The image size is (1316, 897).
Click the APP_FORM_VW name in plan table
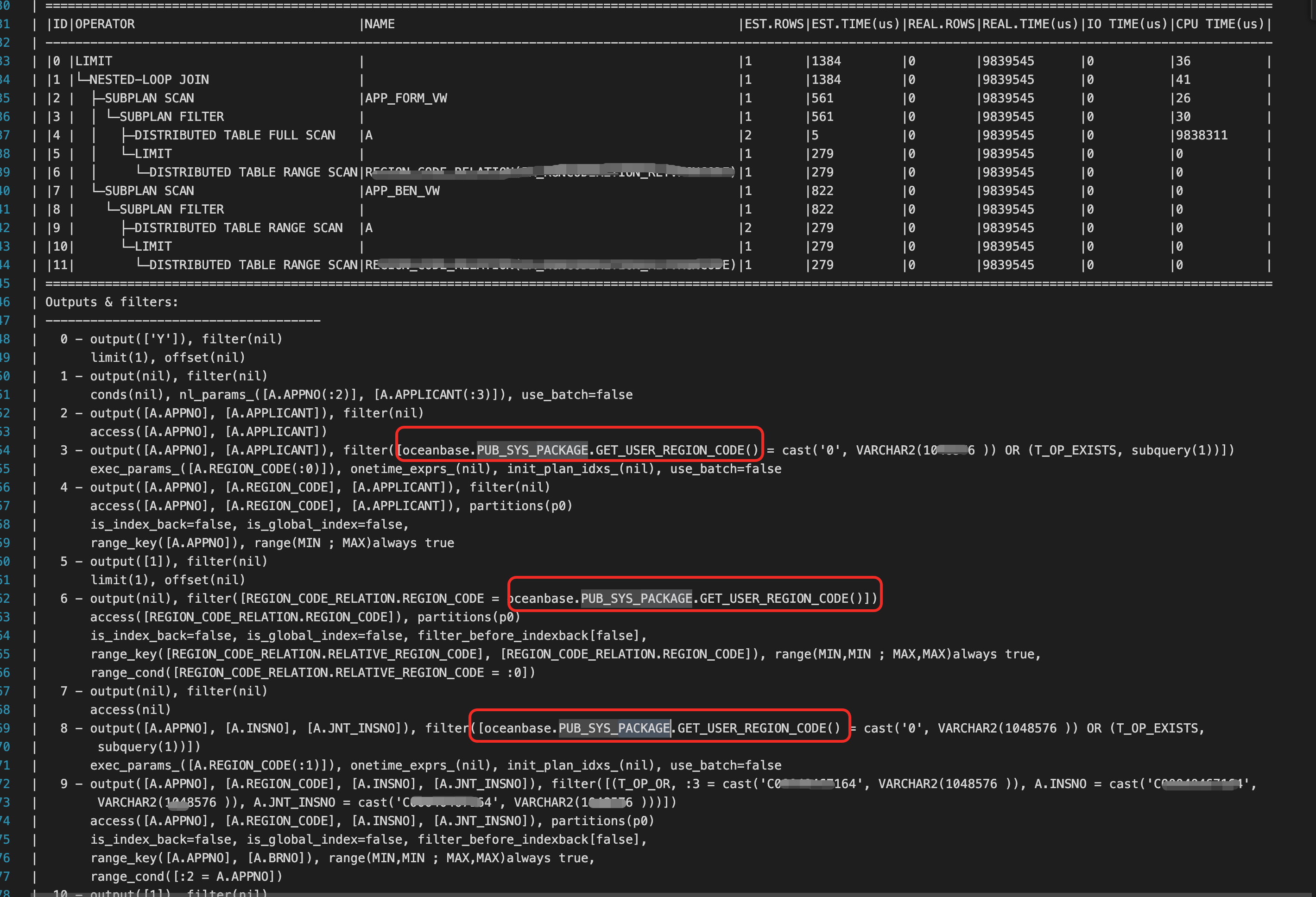click(406, 99)
